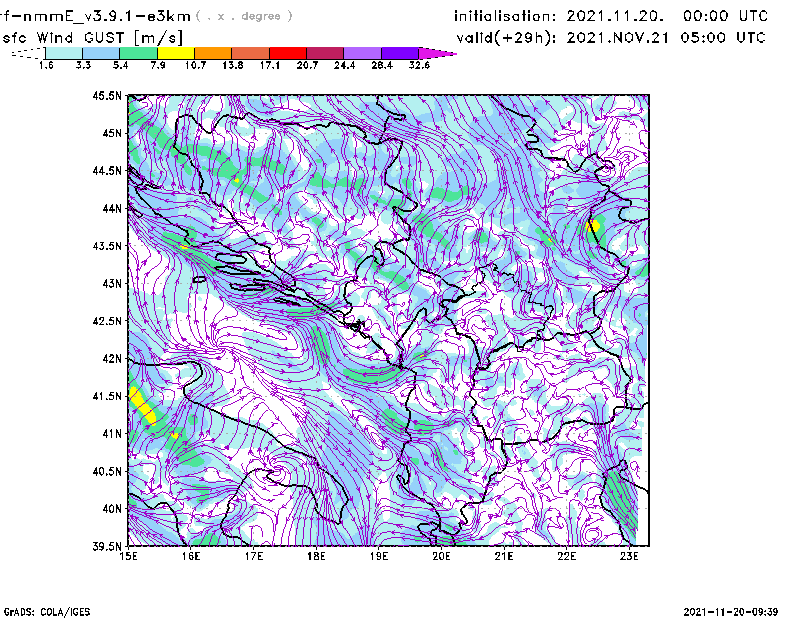800x618 pixels.
Task: Click the 15E longitude label
Action: (x=128, y=556)
